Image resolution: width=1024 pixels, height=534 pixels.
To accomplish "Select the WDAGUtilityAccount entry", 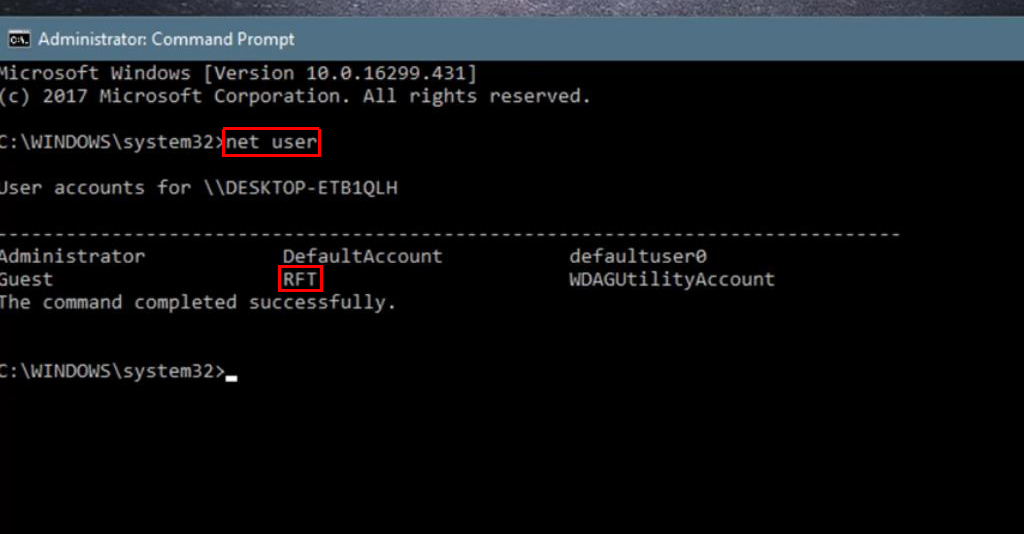I will (671, 279).
